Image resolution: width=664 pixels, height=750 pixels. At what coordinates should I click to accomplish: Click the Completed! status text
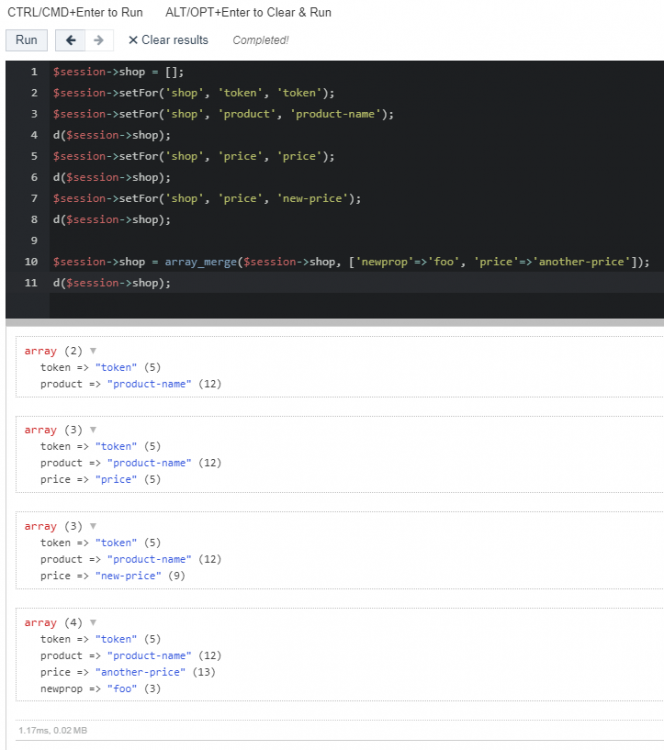(x=261, y=40)
